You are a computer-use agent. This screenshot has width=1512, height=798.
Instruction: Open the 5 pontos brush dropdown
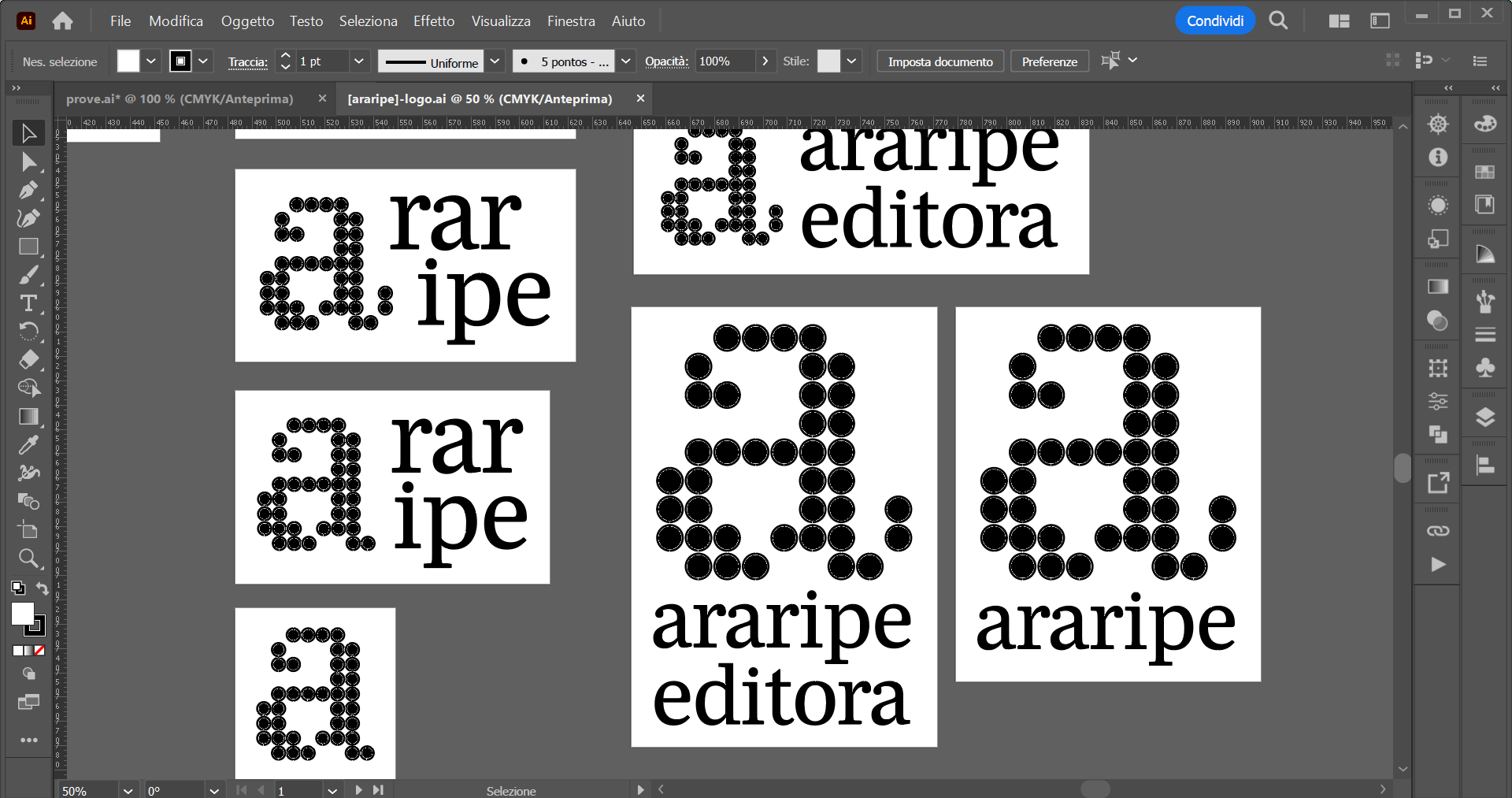click(626, 61)
